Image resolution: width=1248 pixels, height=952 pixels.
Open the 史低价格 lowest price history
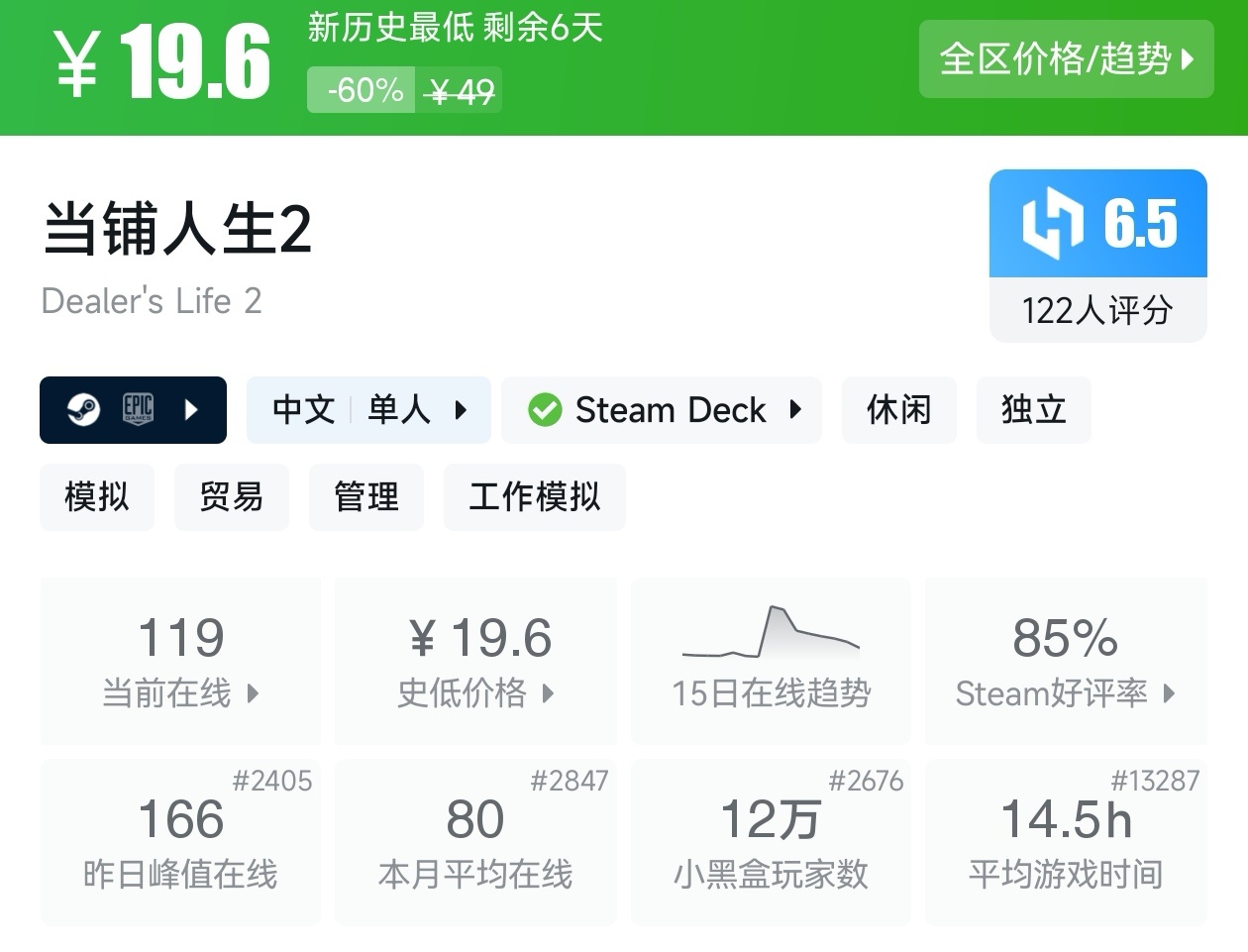(x=475, y=661)
